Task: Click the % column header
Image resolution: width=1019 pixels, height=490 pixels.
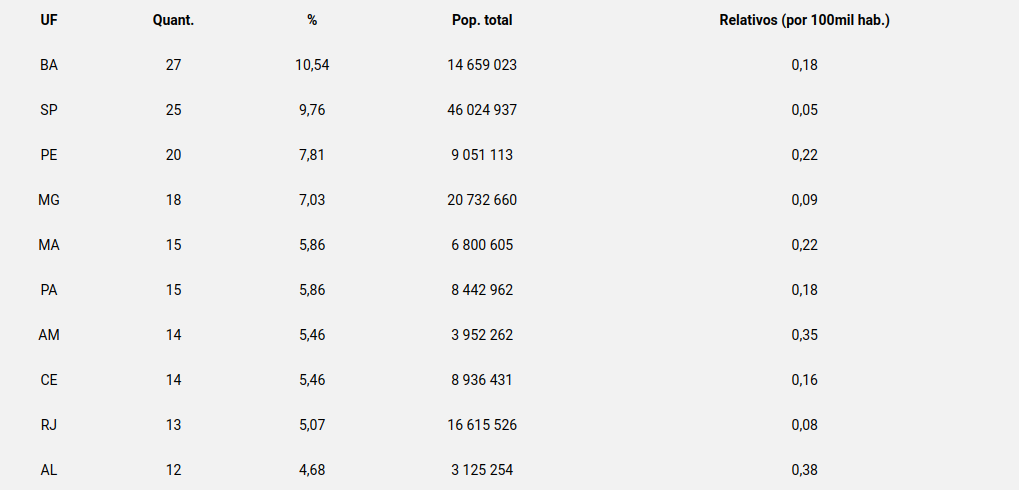Action: pyautogui.click(x=312, y=20)
